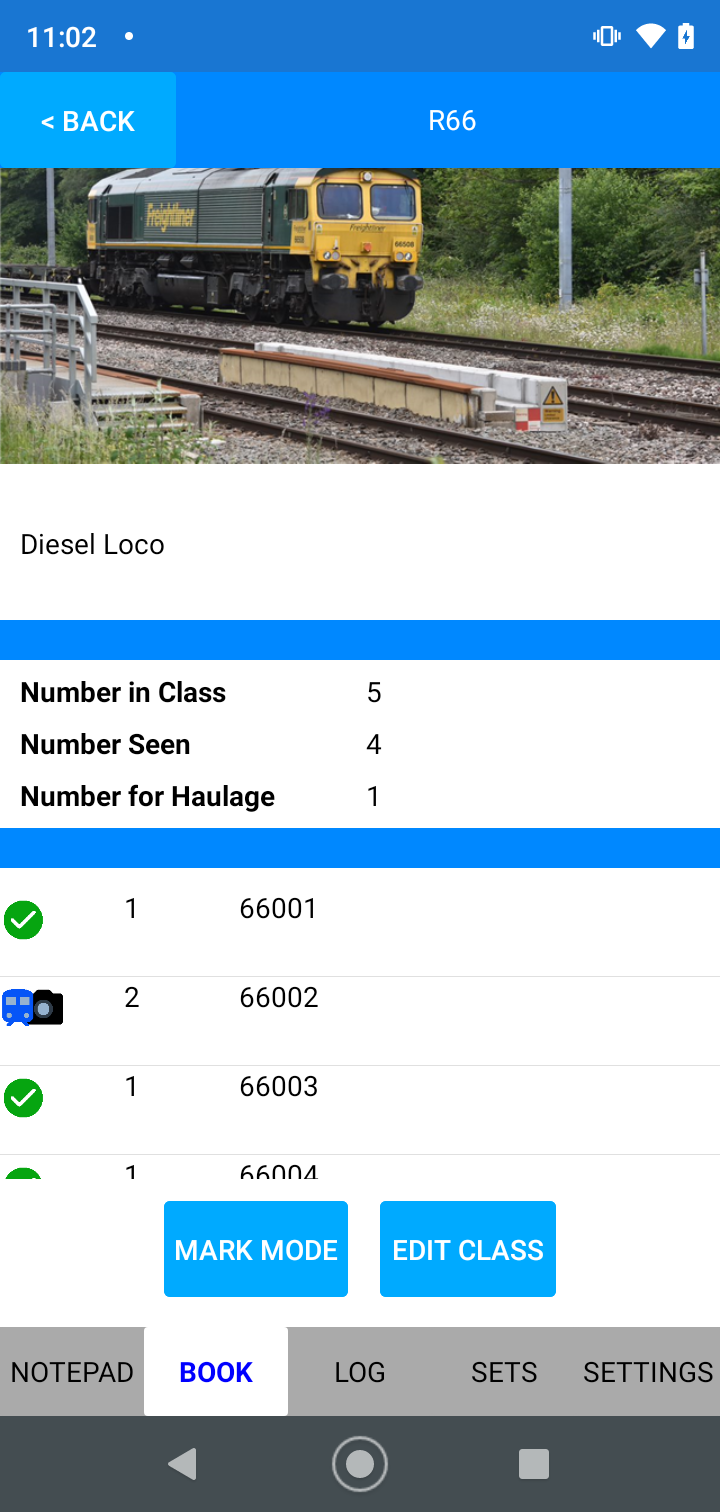Switch to the SETS tab
720x1512 pixels.
click(503, 1371)
